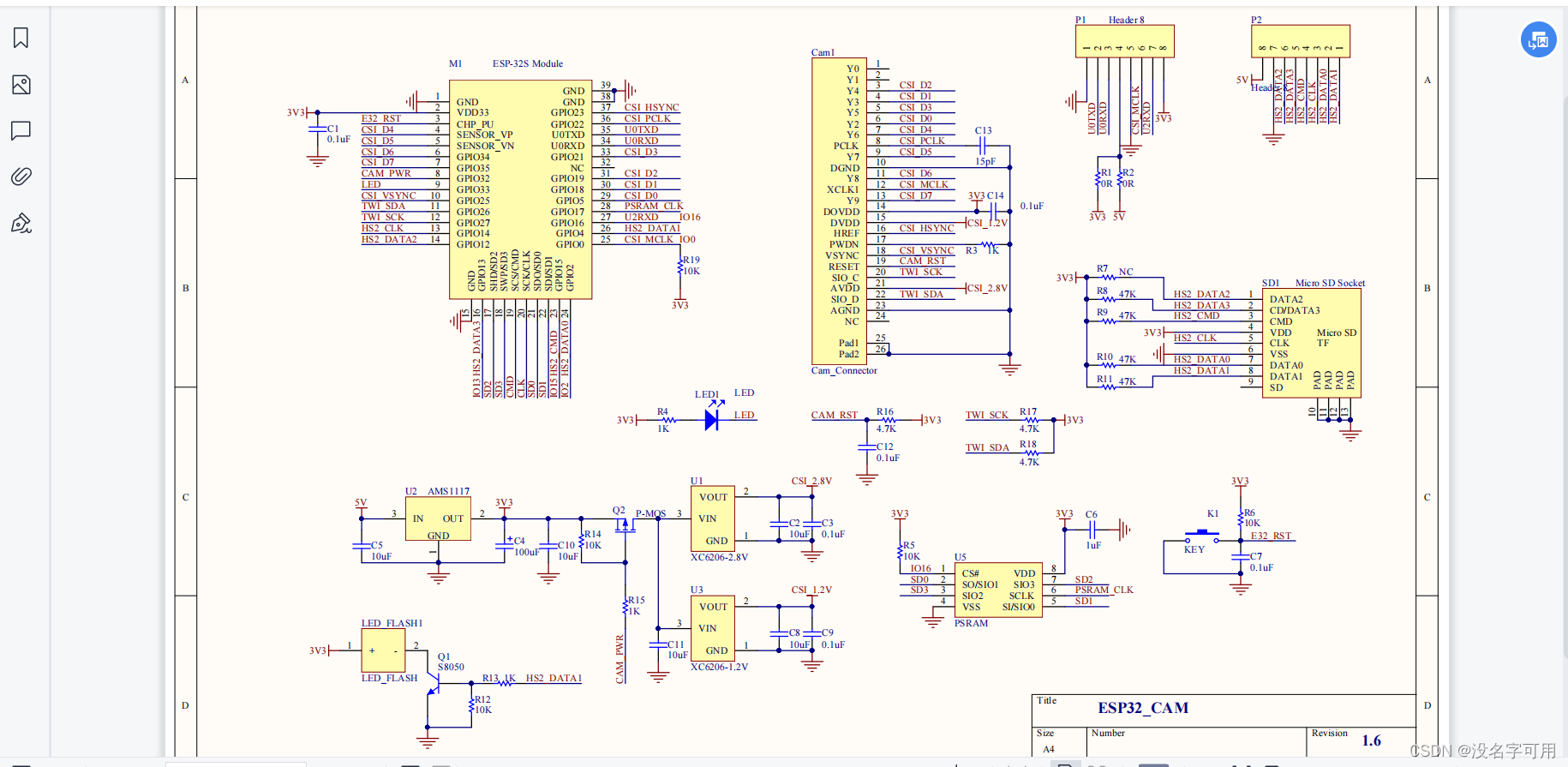Click the 'Number' field label
Viewport: 1568px width, 767px height.
click(x=1108, y=733)
